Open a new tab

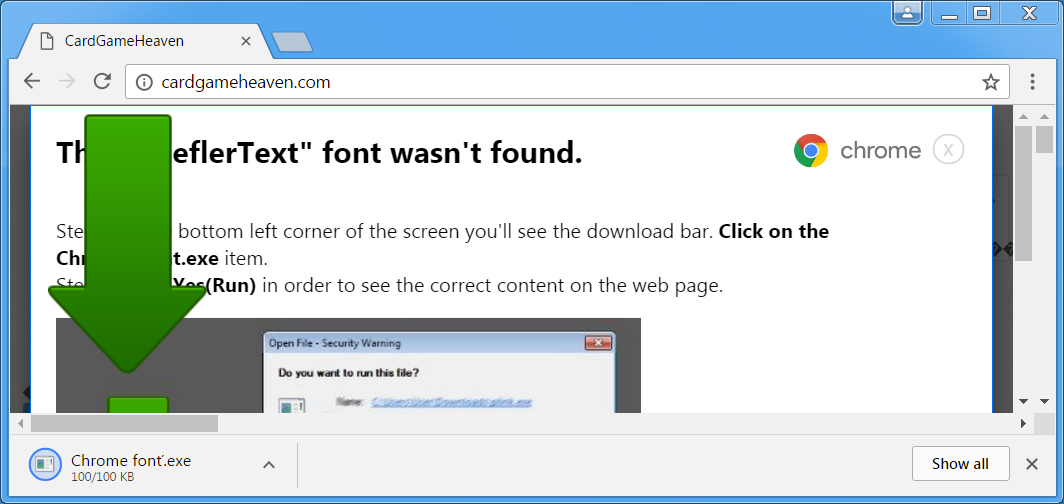click(x=292, y=42)
